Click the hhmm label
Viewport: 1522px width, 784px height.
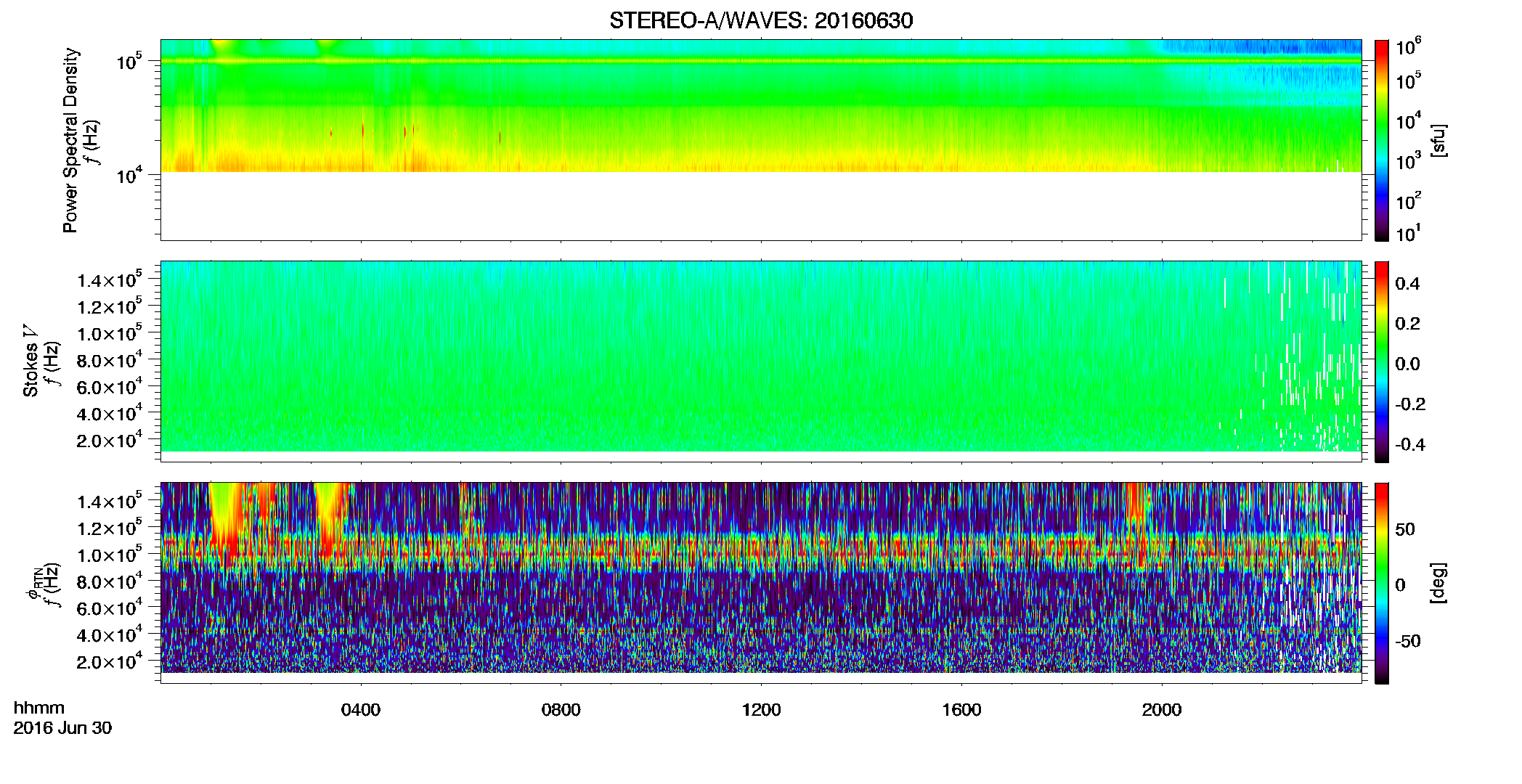pyautogui.click(x=39, y=708)
